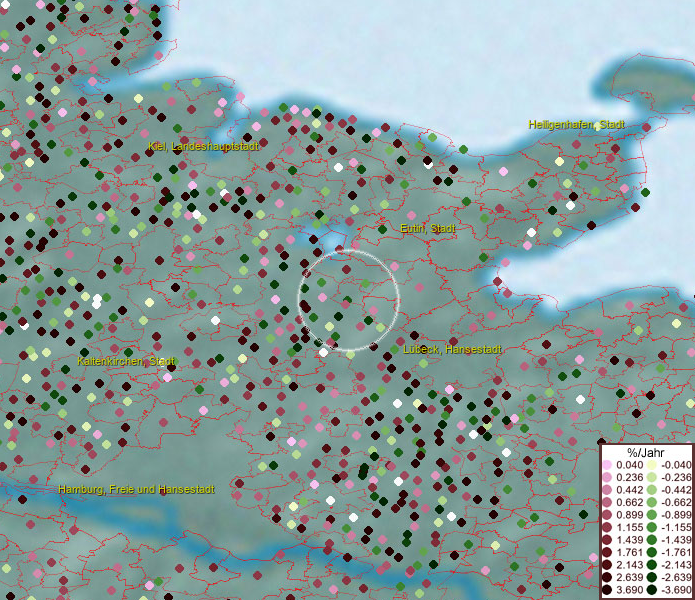Pick the -2.143 dark green swatch
695x600 pixels.
pos(652,565)
